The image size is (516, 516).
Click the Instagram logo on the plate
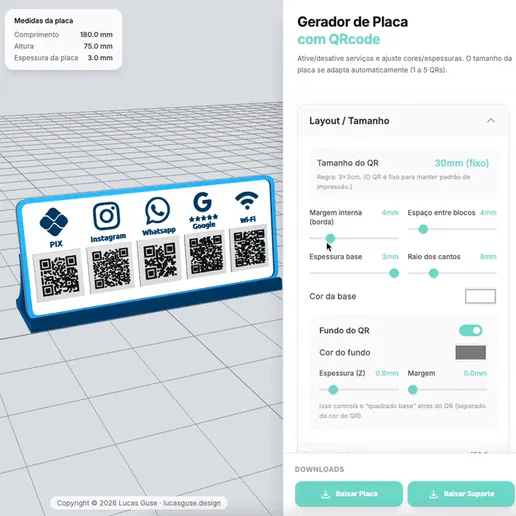click(106, 216)
